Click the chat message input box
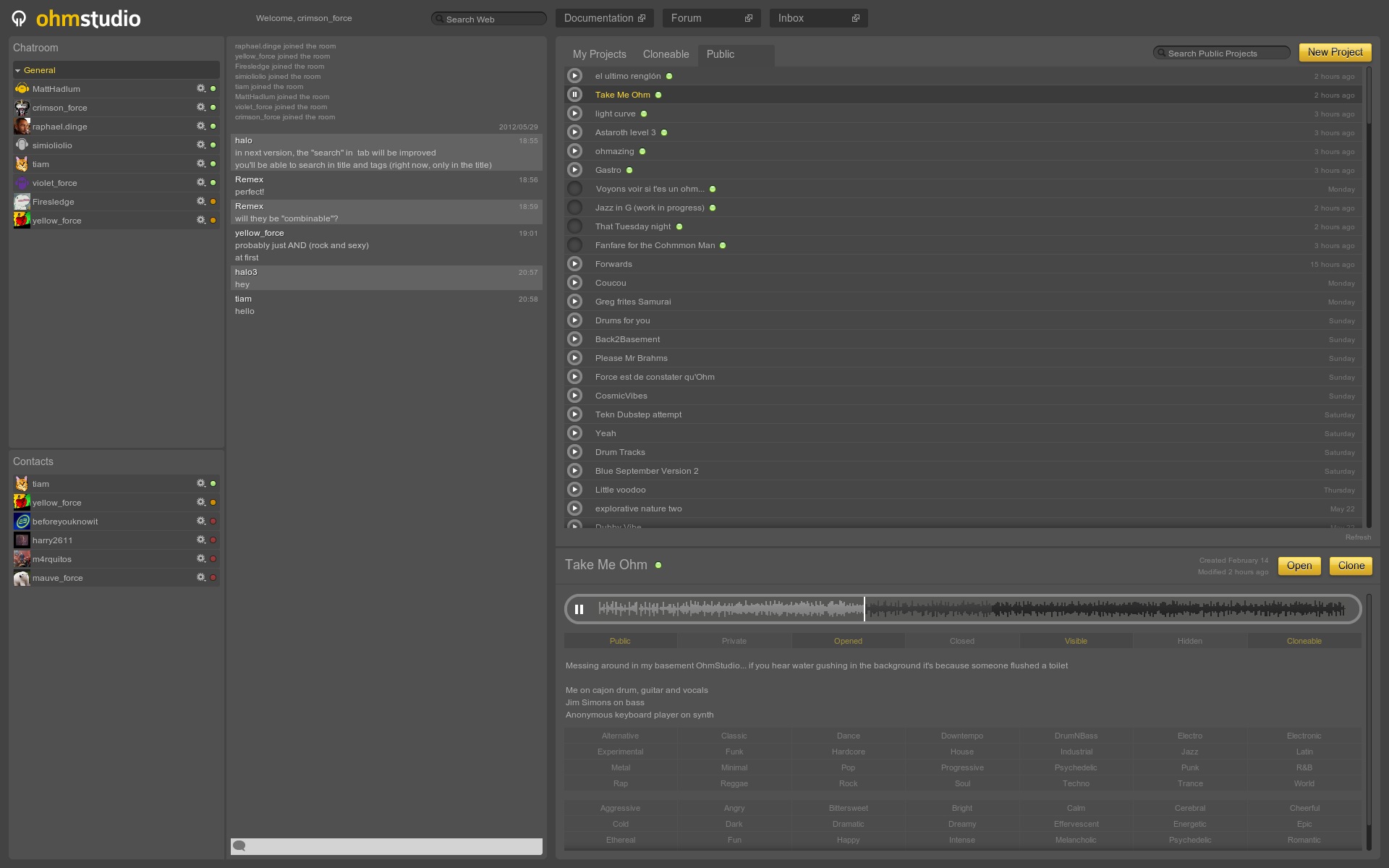The width and height of the screenshot is (1389, 868). [x=386, y=846]
